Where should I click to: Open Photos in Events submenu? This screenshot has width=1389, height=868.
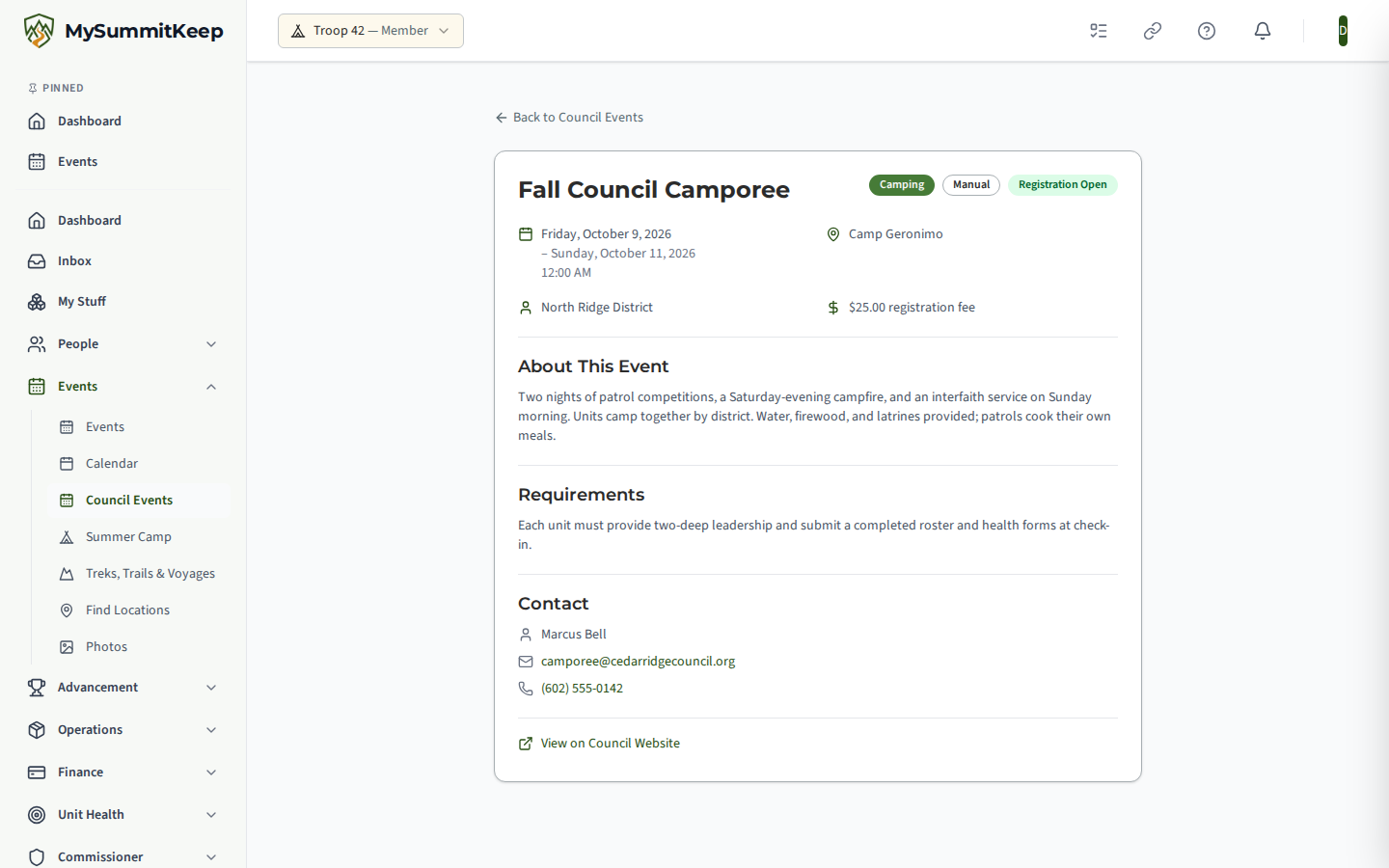pos(139,647)
